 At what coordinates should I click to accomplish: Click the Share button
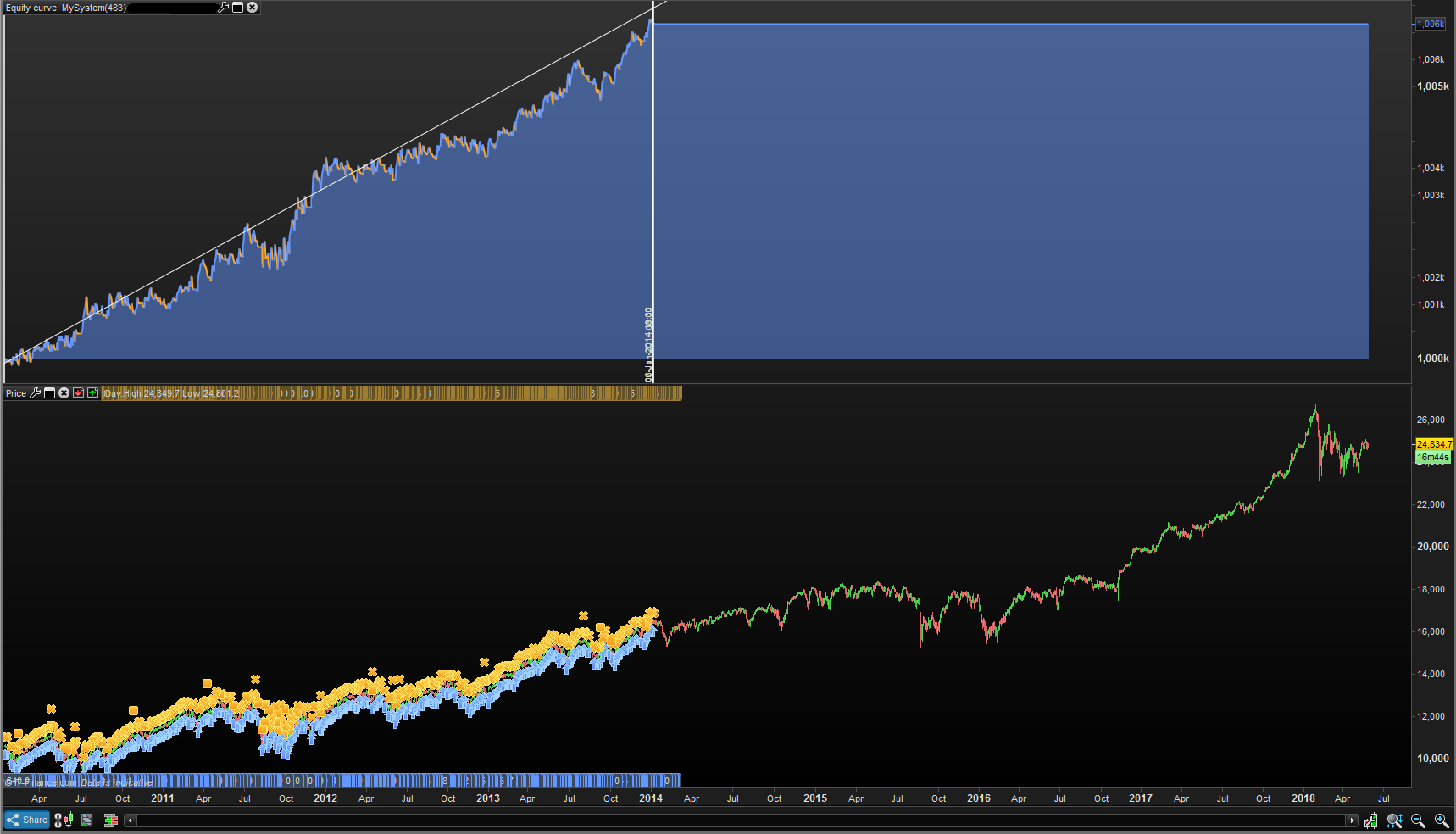pos(27,820)
